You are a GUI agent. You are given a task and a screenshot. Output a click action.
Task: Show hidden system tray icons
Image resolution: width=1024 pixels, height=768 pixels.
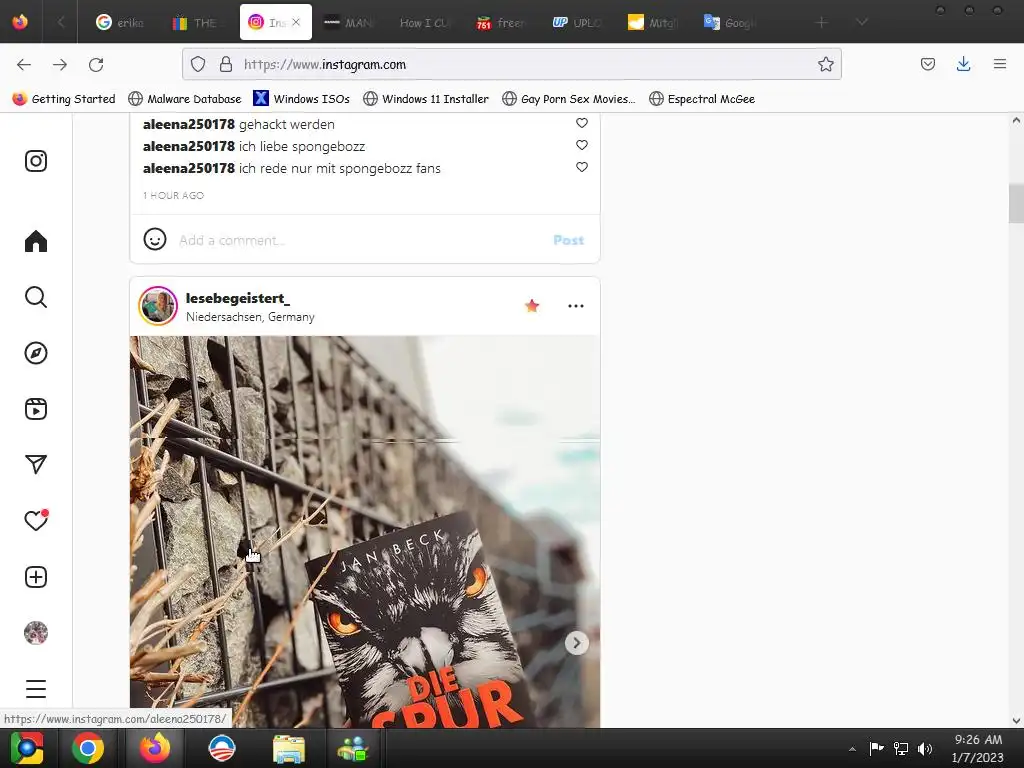click(x=852, y=748)
